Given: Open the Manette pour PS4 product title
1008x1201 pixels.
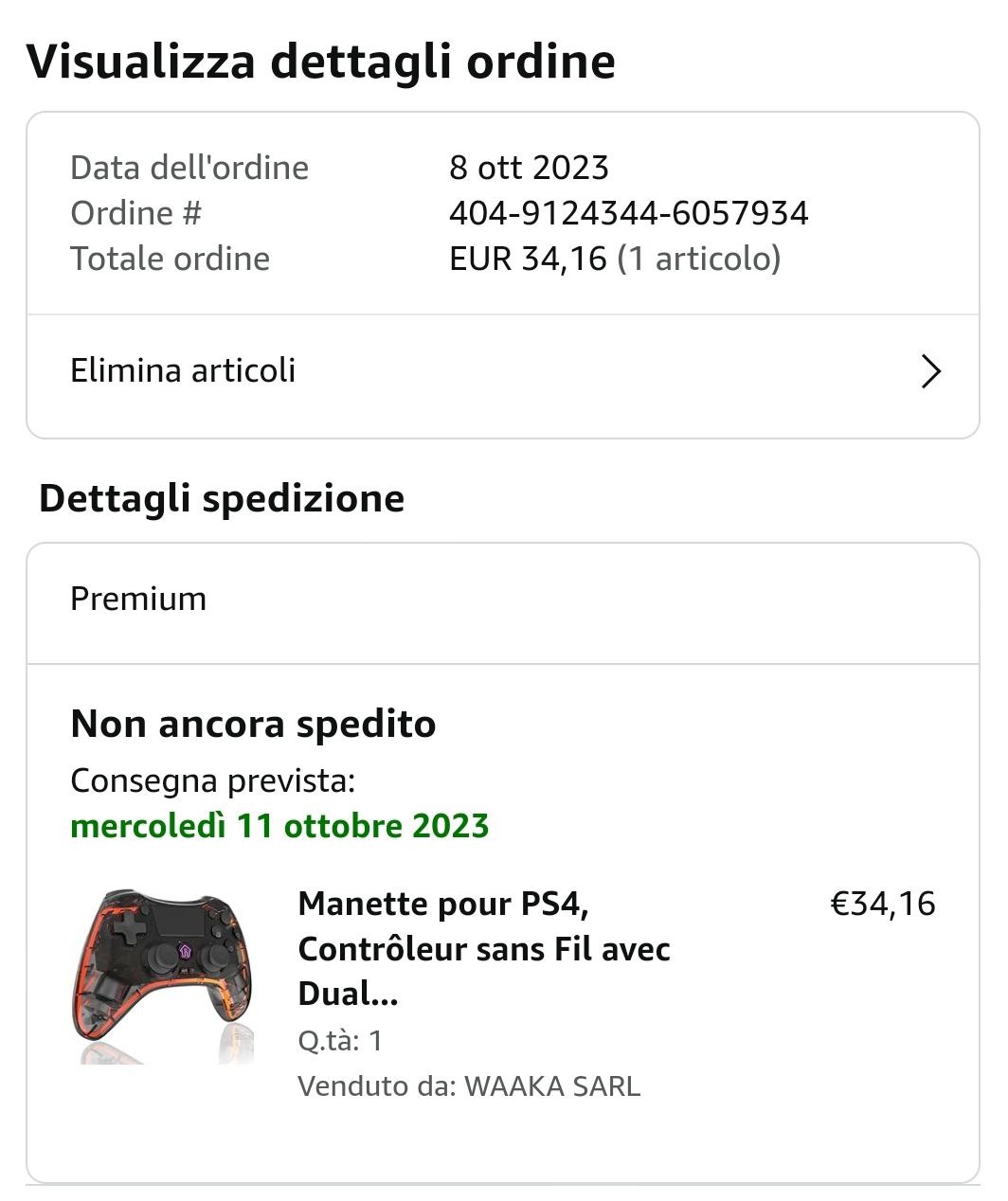Looking at the screenshot, I should [483, 948].
